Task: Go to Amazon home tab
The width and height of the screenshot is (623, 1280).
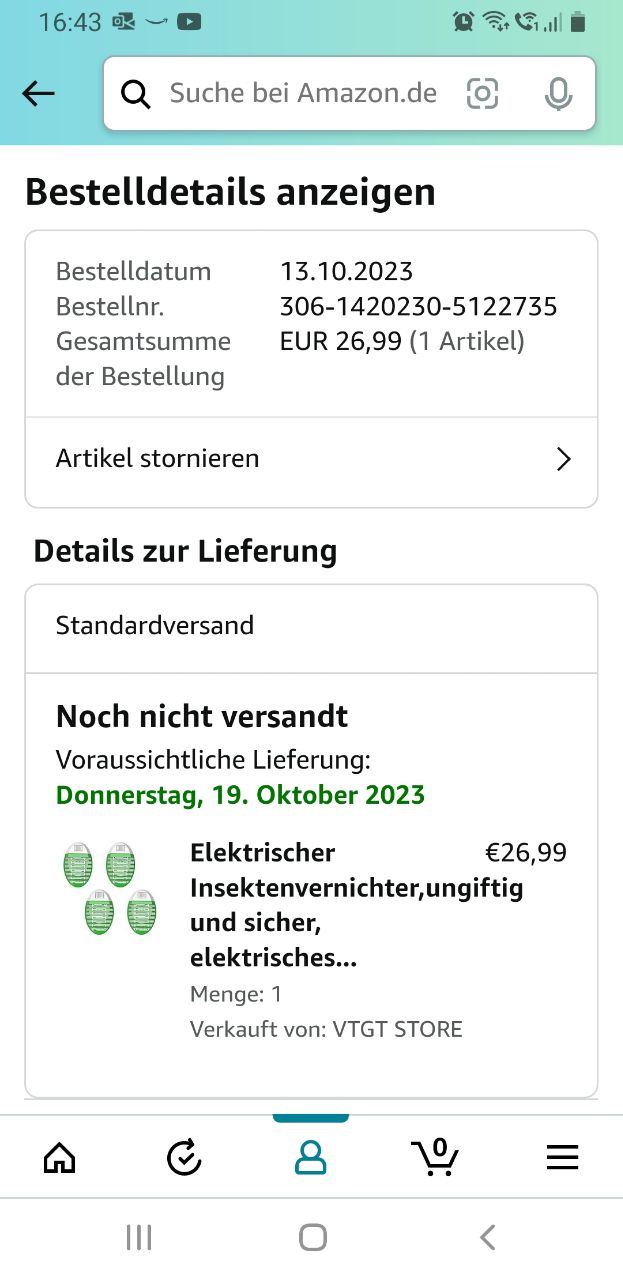Action: [60, 1158]
